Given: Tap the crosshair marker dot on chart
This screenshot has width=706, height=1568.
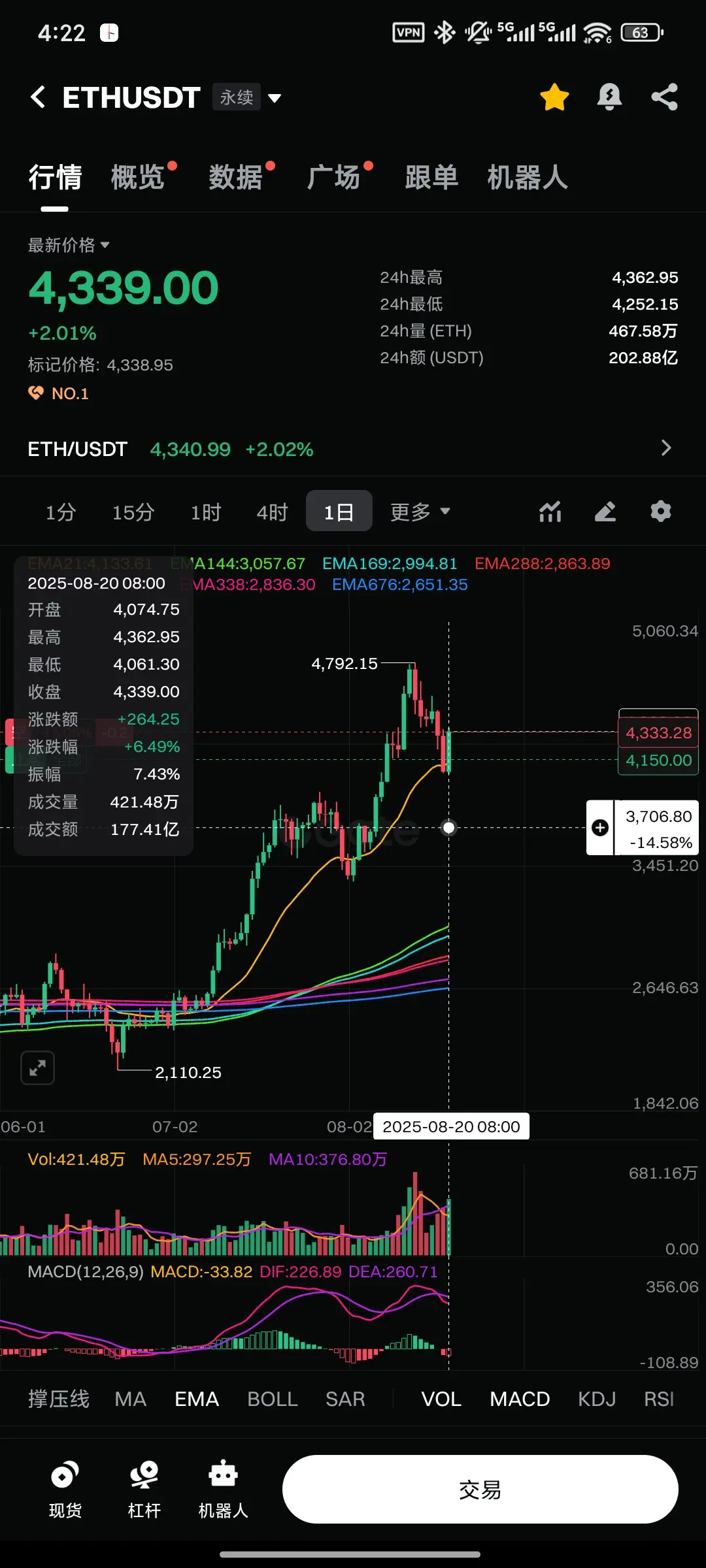Looking at the screenshot, I should pos(448,828).
